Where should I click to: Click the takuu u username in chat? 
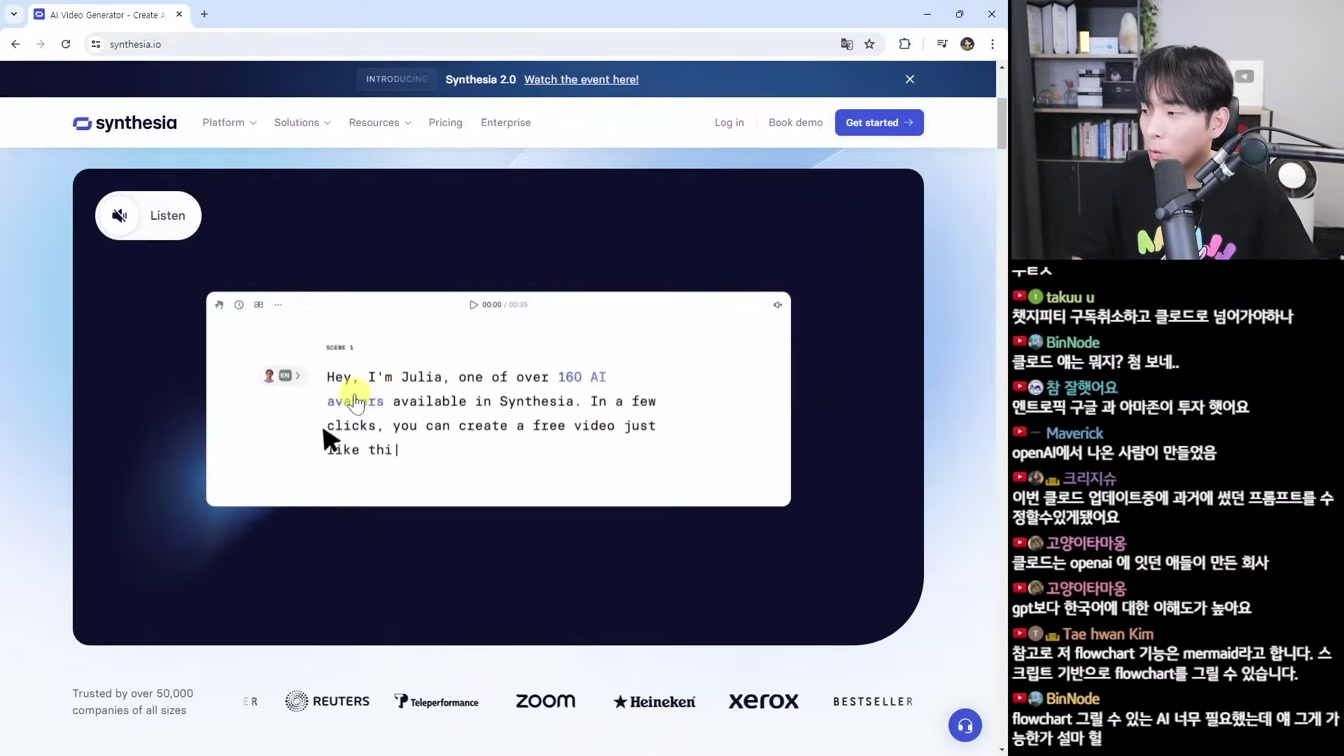[x=1070, y=297]
